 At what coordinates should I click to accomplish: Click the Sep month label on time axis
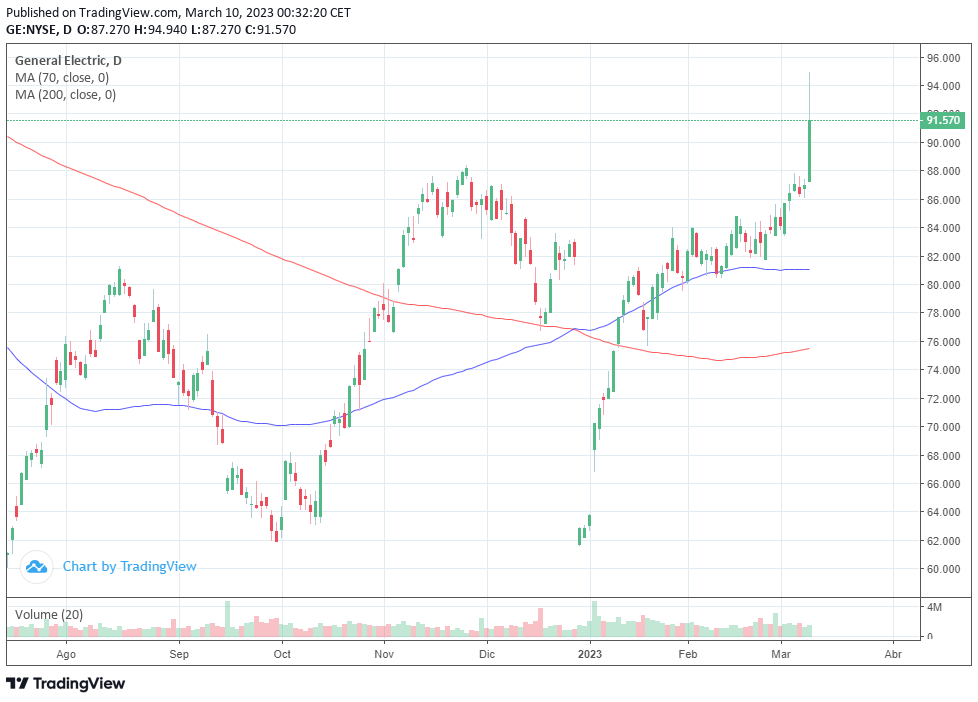point(179,655)
